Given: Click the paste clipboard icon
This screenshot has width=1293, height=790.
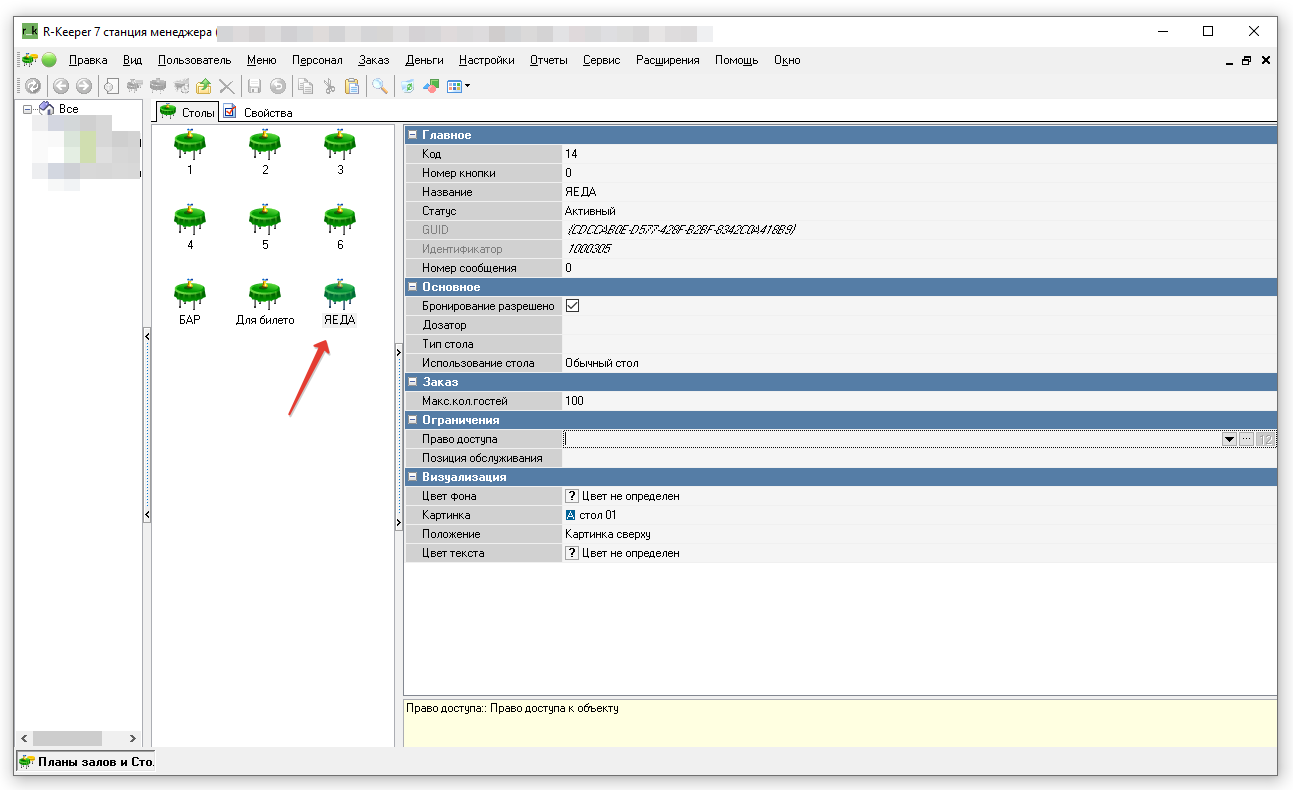Looking at the screenshot, I should point(351,87).
